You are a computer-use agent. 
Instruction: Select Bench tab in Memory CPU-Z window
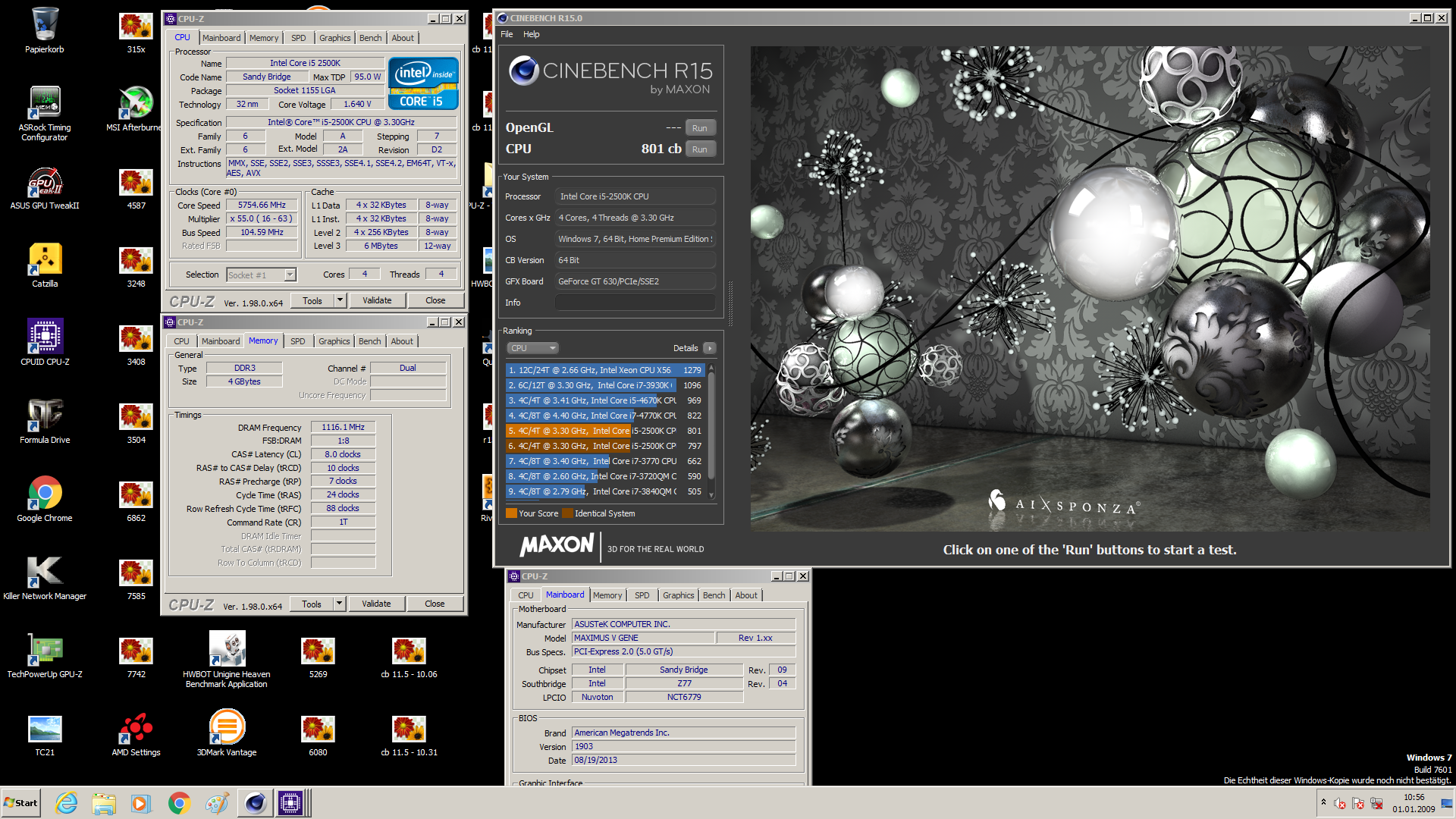point(370,341)
